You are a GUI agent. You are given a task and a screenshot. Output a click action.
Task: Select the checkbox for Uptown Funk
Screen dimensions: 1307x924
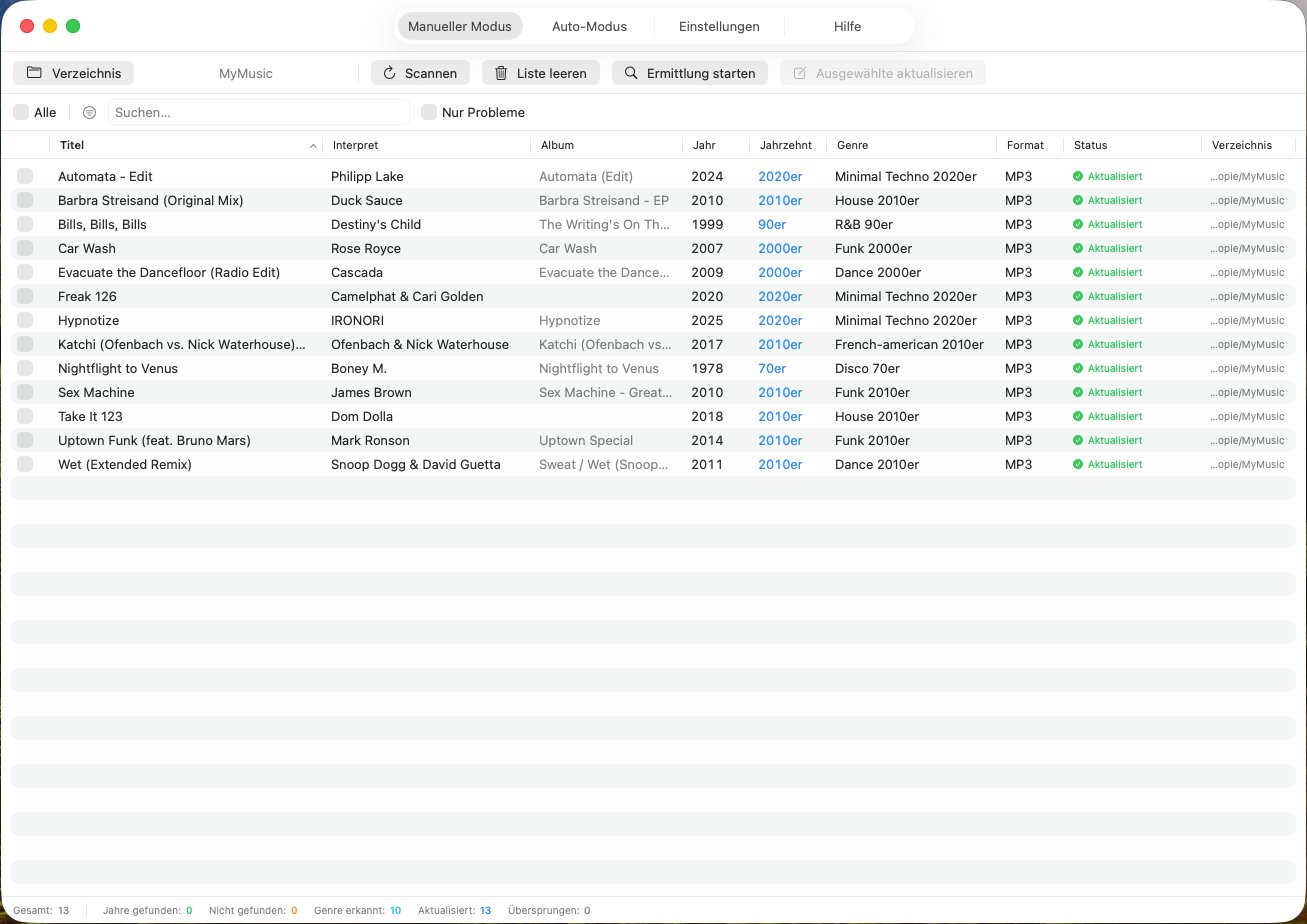pyautogui.click(x=25, y=441)
